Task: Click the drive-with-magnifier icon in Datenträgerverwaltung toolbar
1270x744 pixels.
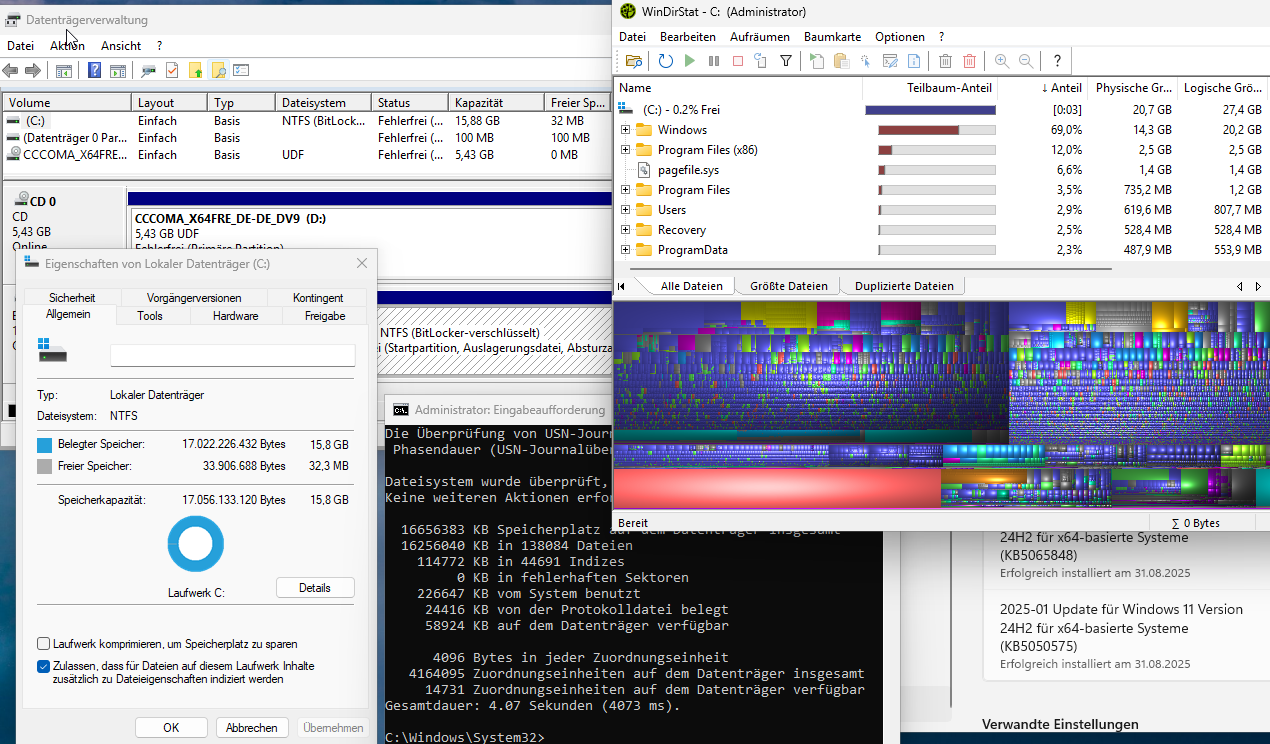Action: (148, 71)
